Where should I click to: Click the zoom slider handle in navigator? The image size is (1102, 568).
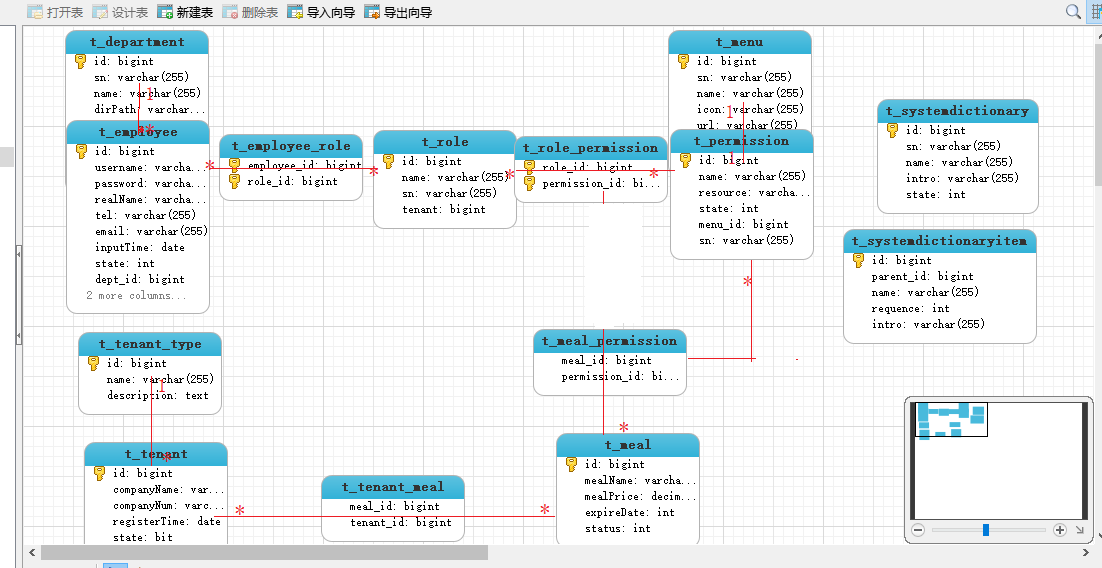[x=986, y=530]
